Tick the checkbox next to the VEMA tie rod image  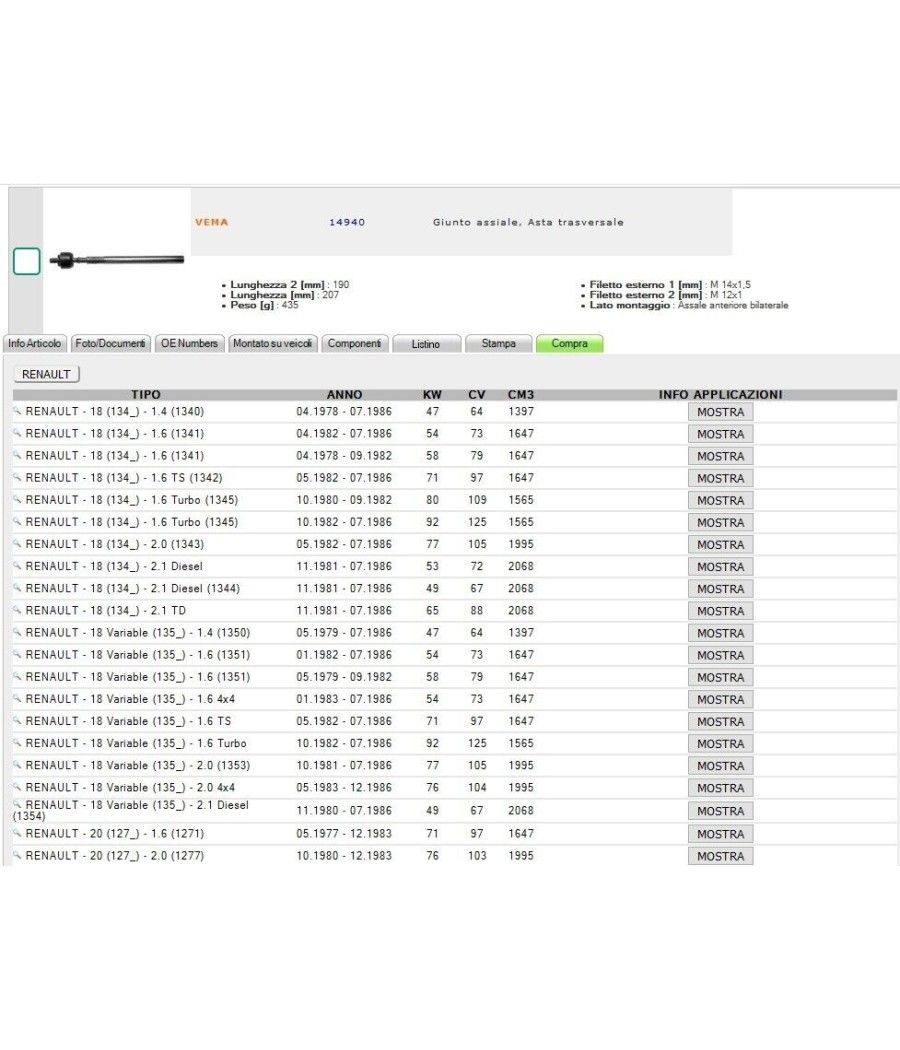click(27, 261)
